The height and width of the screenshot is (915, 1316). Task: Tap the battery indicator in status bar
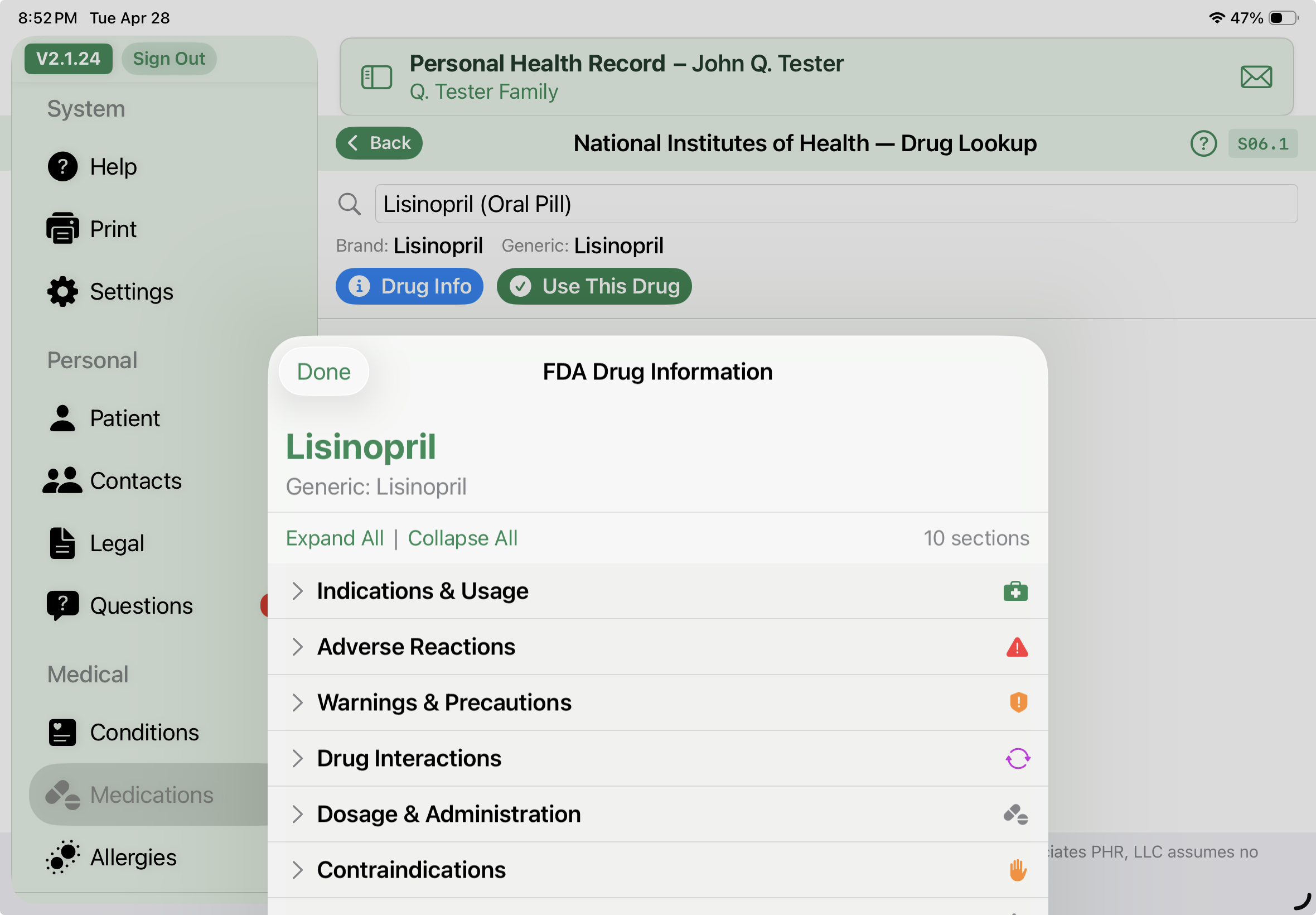(x=1283, y=18)
